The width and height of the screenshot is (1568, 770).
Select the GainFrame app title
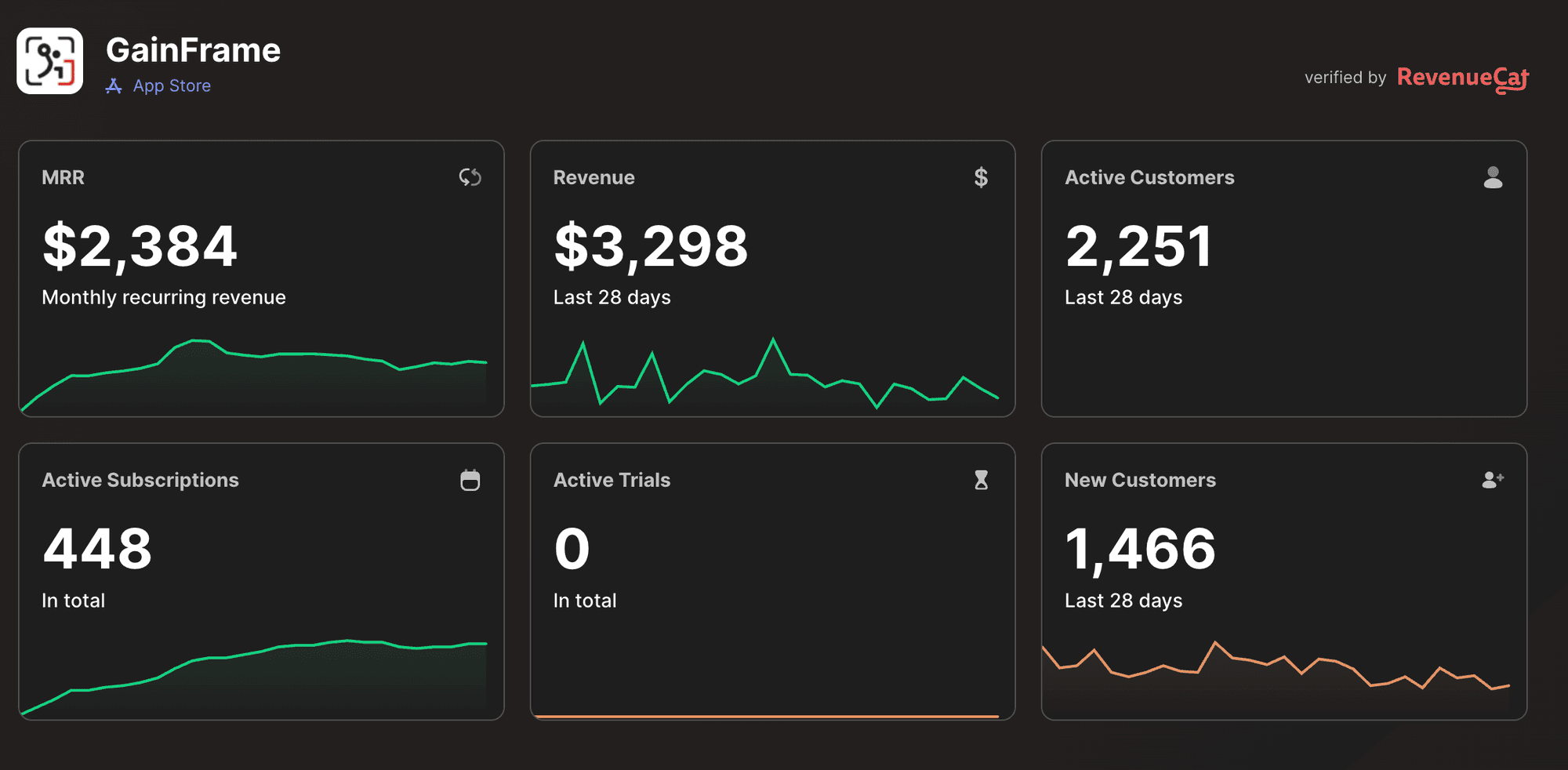[193, 50]
